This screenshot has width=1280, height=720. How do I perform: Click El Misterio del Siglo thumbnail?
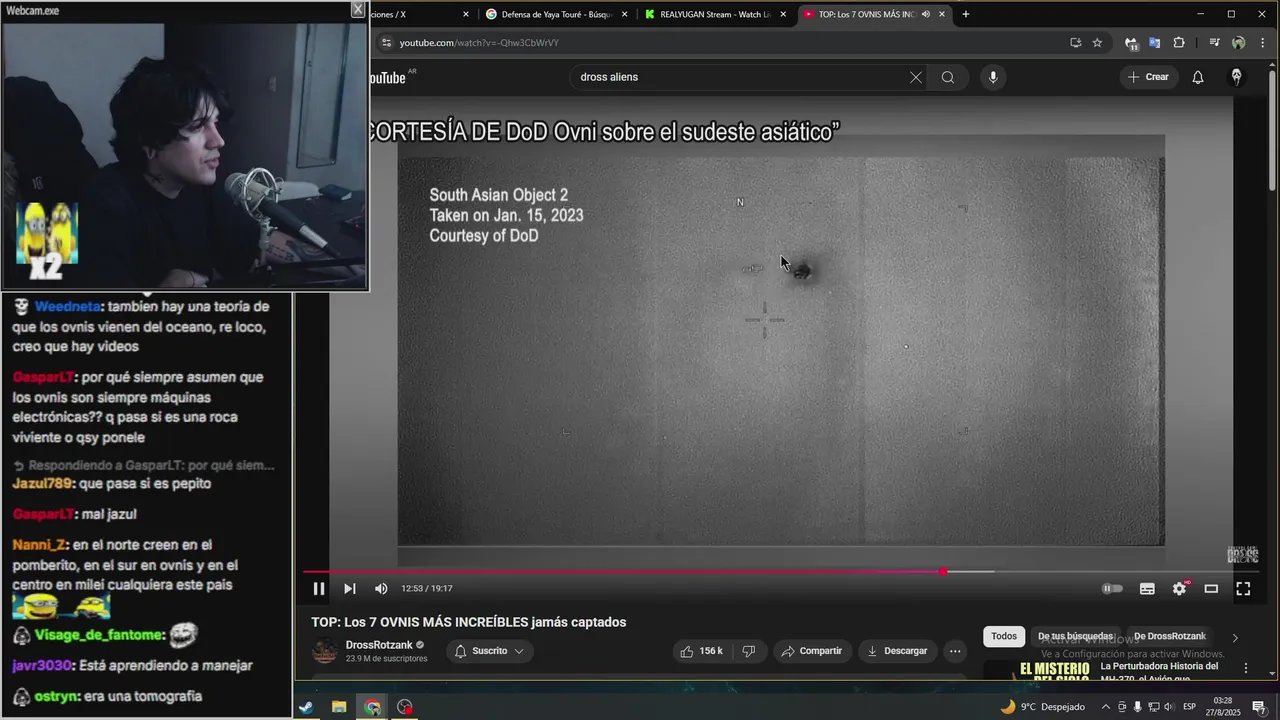point(1038,671)
